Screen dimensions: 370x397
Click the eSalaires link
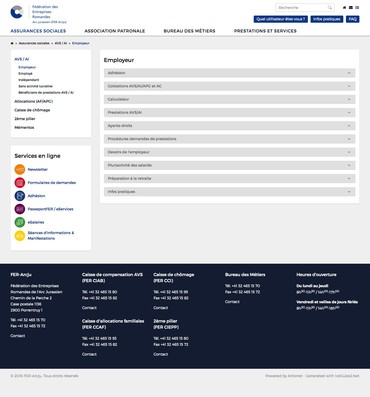36,222
